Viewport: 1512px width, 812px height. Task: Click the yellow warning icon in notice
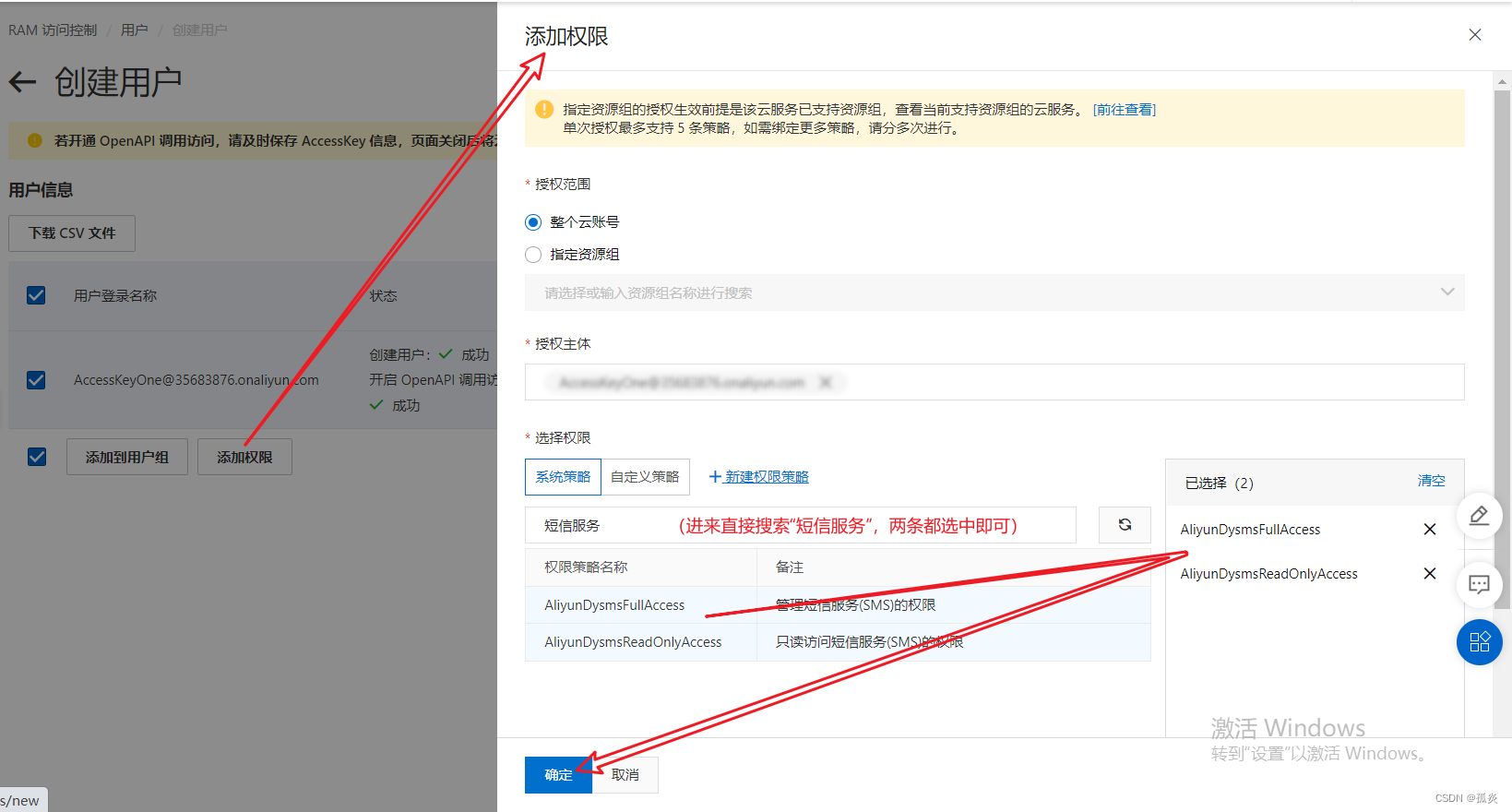coord(544,110)
